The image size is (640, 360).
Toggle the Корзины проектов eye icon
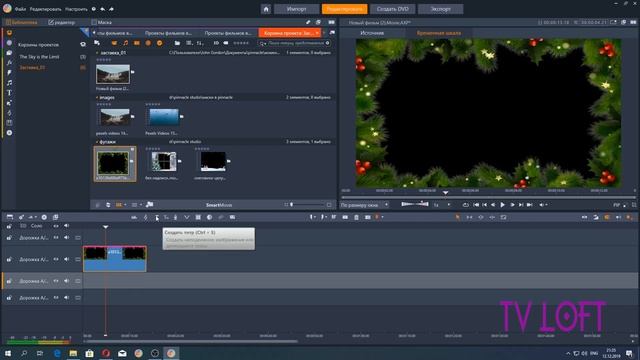click(x=83, y=44)
